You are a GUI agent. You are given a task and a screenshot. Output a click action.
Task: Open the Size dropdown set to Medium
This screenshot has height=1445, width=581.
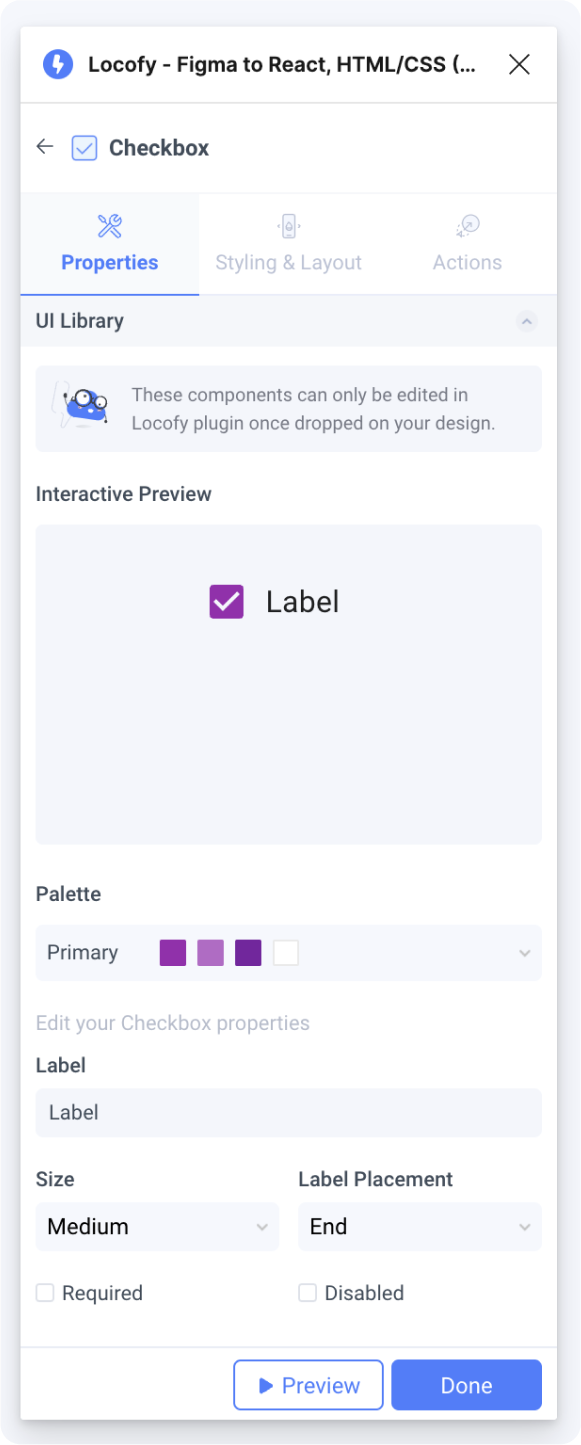click(x=157, y=1226)
